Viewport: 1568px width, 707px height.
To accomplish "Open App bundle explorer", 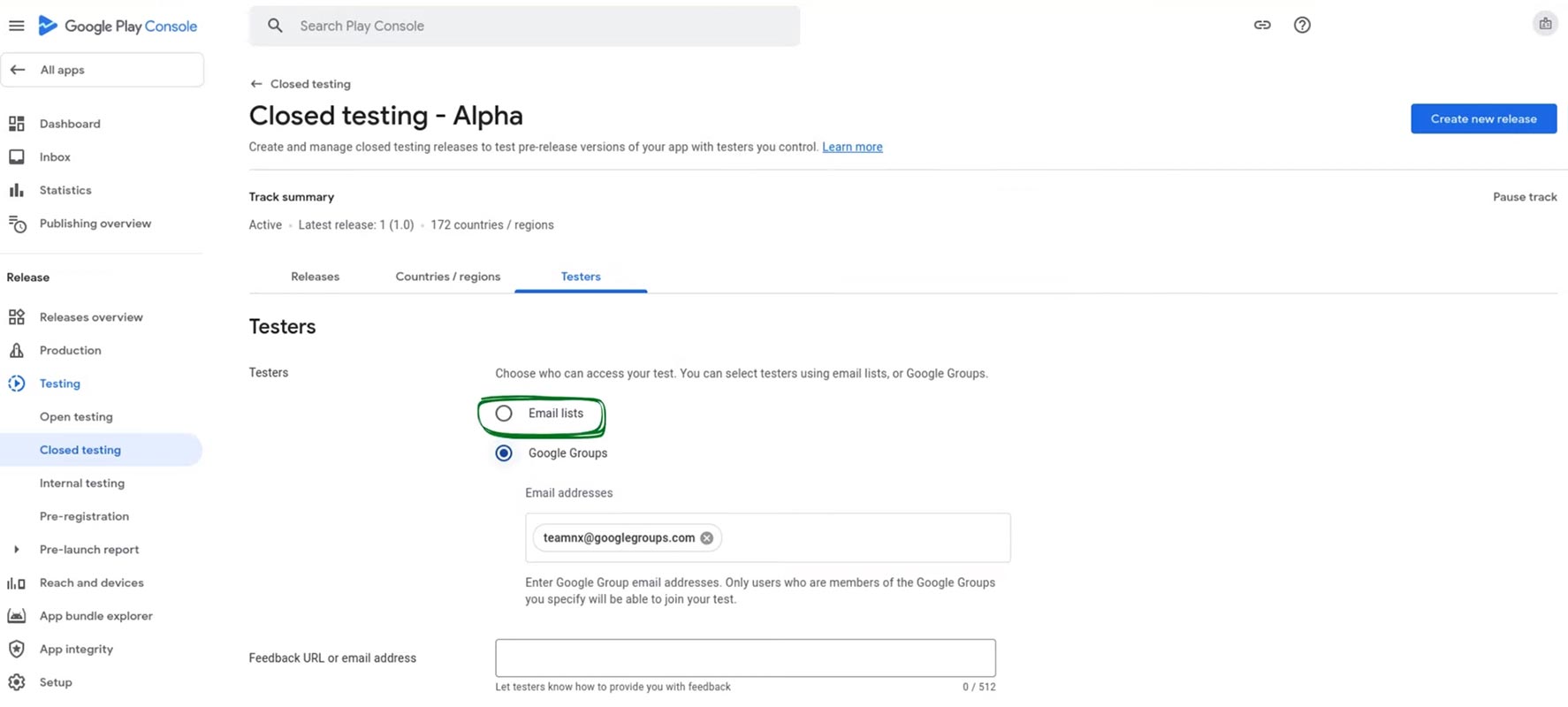I will [x=96, y=616].
